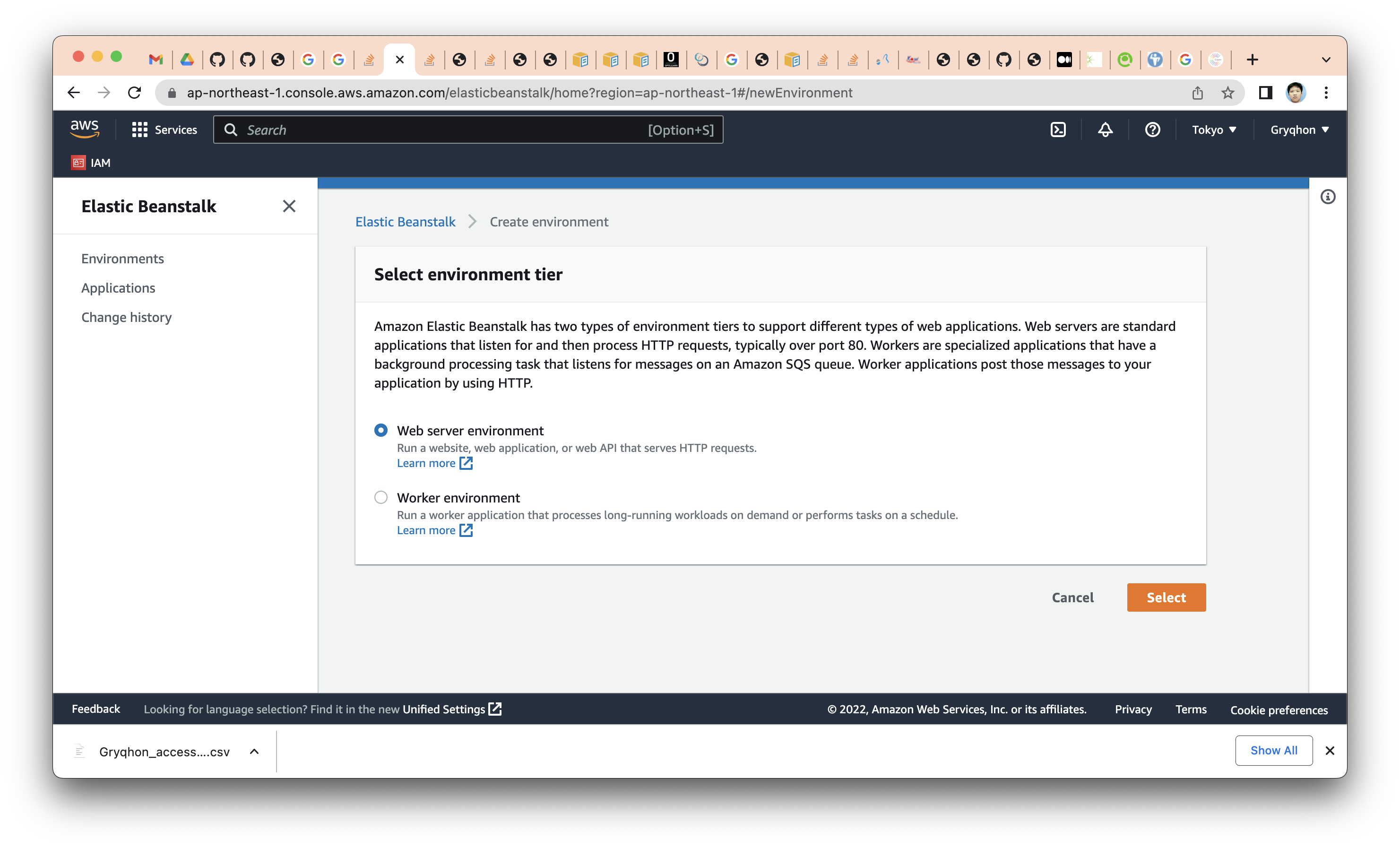Viewport: 1400px width, 848px height.
Task: Open Applications in the sidebar
Action: pyautogui.click(x=118, y=287)
